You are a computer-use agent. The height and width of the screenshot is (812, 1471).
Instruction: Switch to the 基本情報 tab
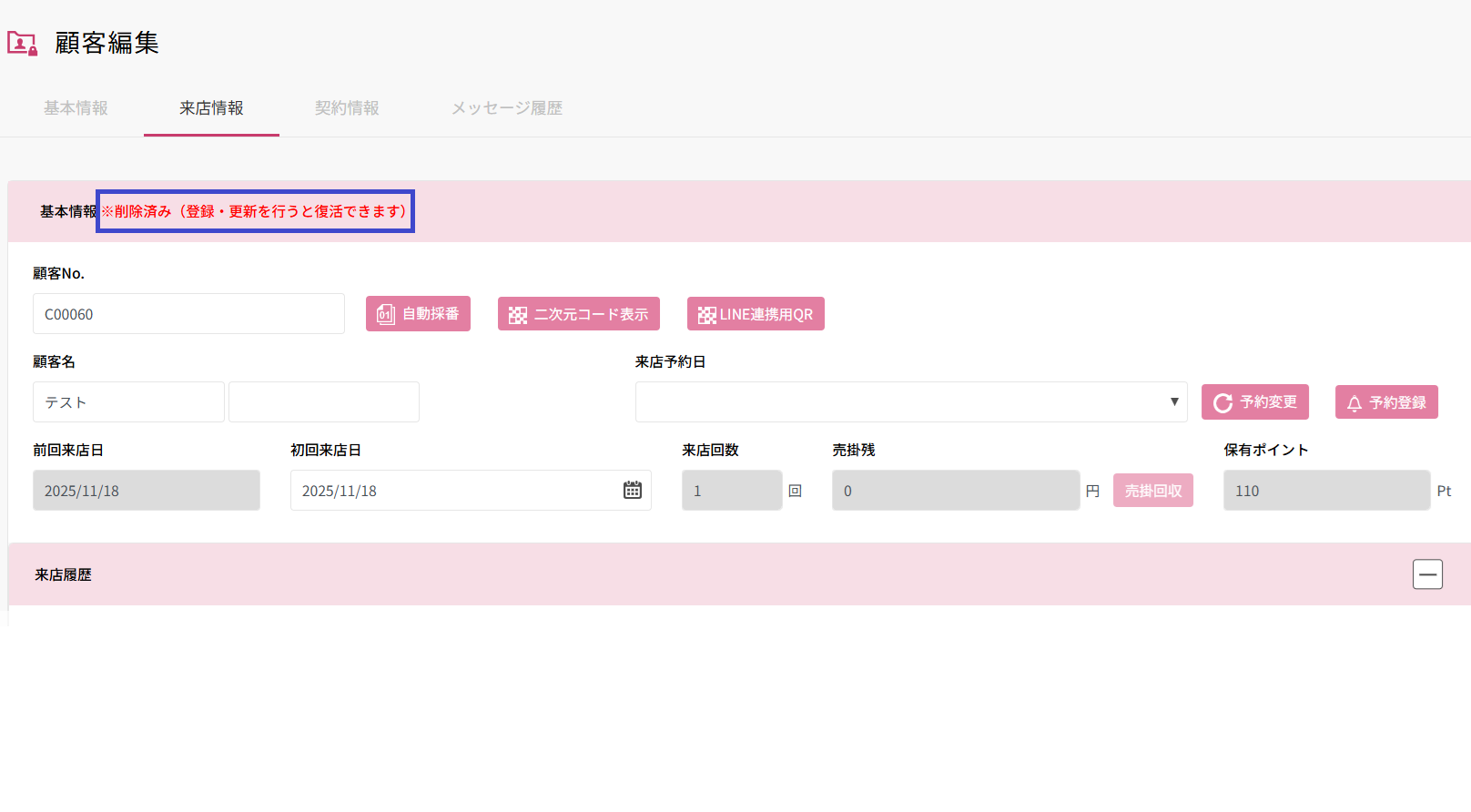[x=76, y=108]
